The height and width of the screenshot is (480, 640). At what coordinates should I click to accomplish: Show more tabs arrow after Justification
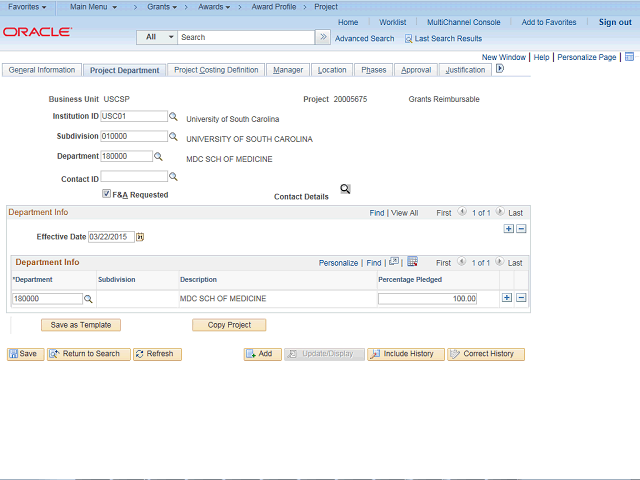[x=500, y=69]
